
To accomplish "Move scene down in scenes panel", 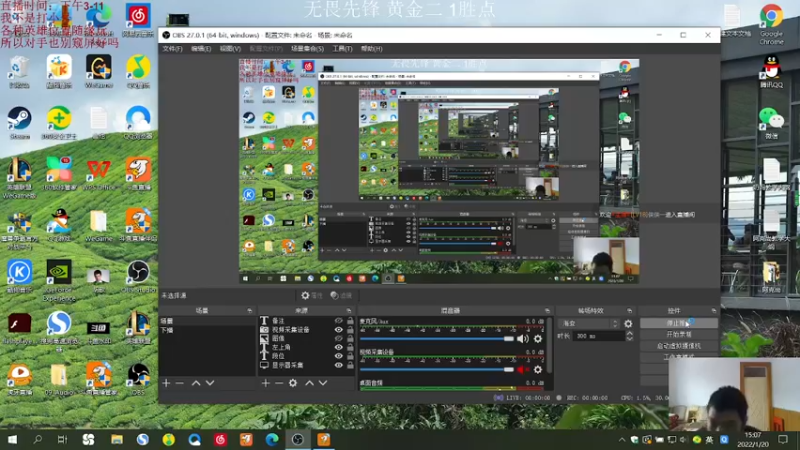I will click(x=210, y=383).
